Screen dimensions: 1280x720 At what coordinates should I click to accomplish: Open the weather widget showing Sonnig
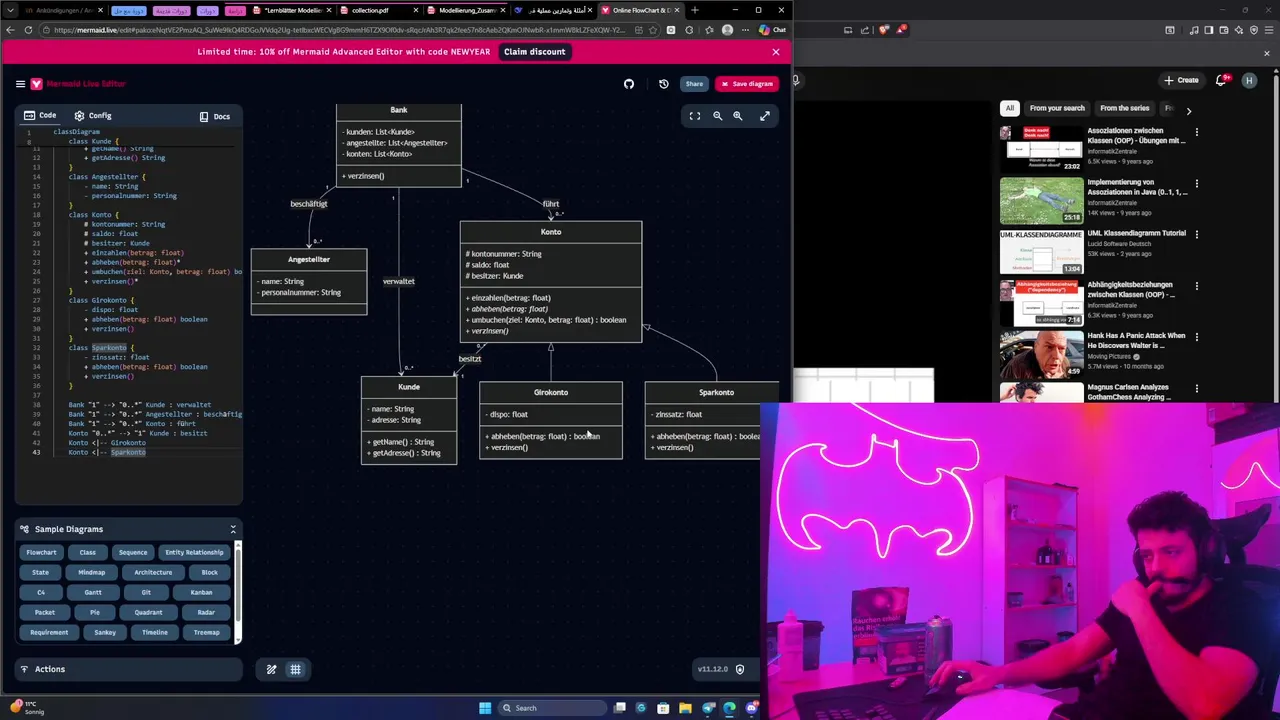point(25,708)
